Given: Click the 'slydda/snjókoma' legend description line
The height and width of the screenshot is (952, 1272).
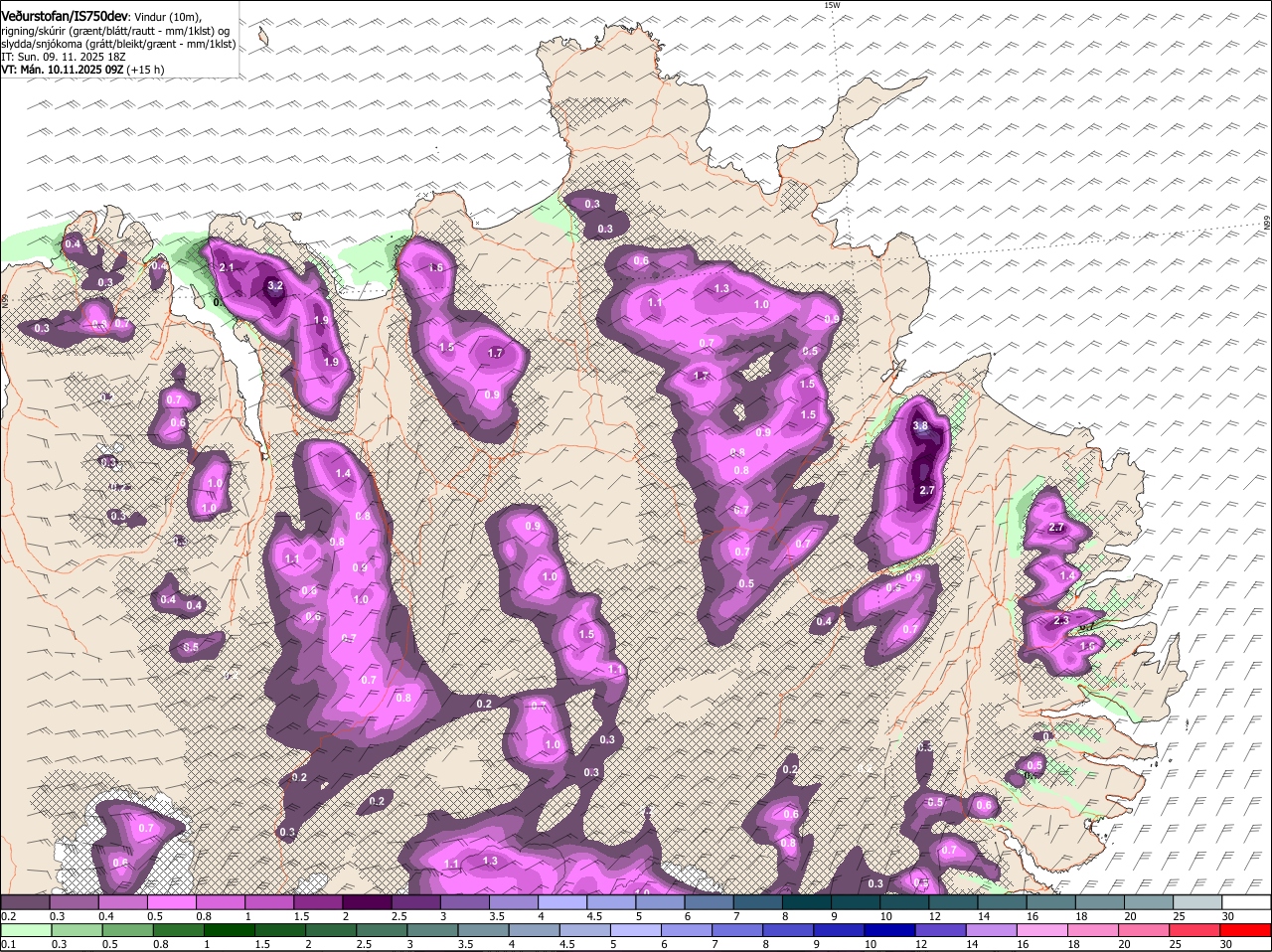Looking at the screenshot, I should click(x=118, y=44).
